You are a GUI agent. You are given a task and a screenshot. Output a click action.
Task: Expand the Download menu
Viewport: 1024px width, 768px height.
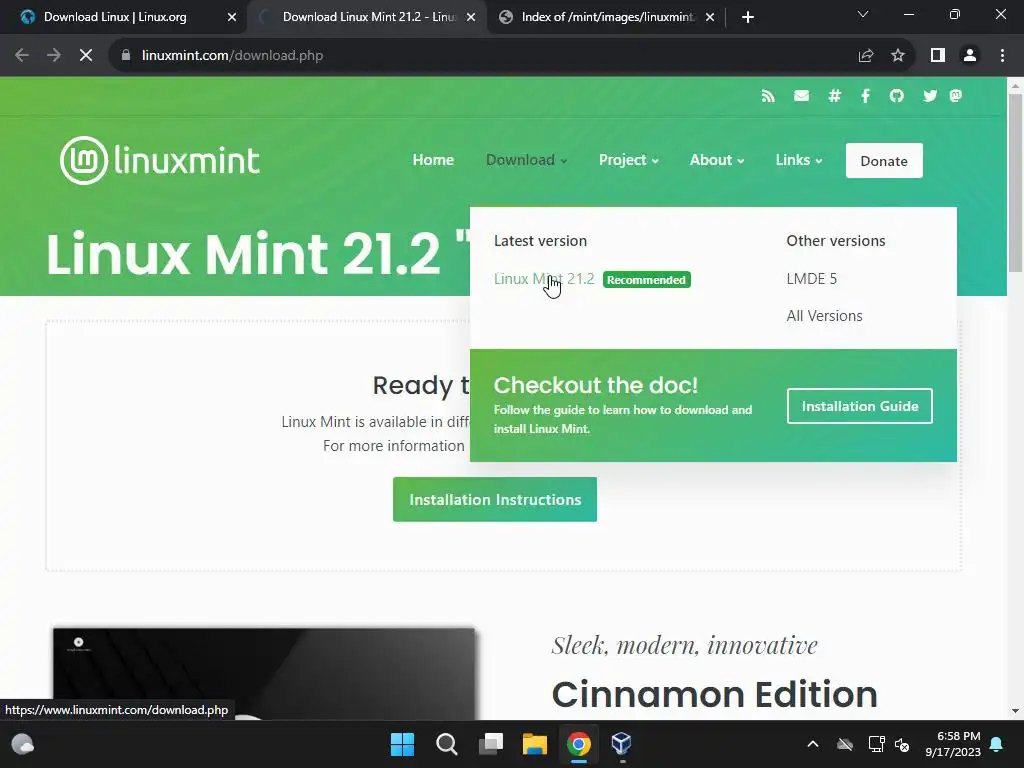pyautogui.click(x=526, y=160)
